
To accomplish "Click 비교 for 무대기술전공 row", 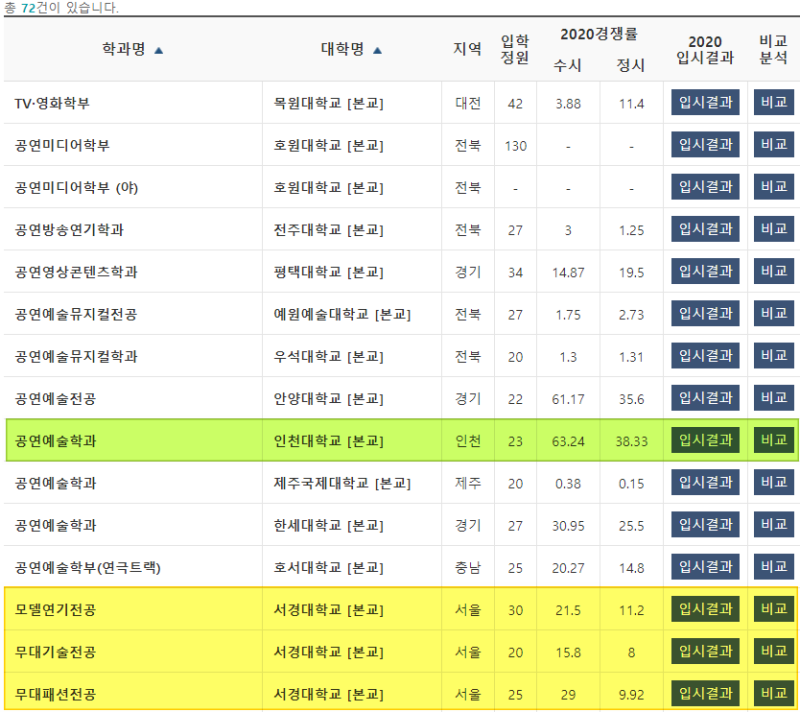I will coord(773,652).
